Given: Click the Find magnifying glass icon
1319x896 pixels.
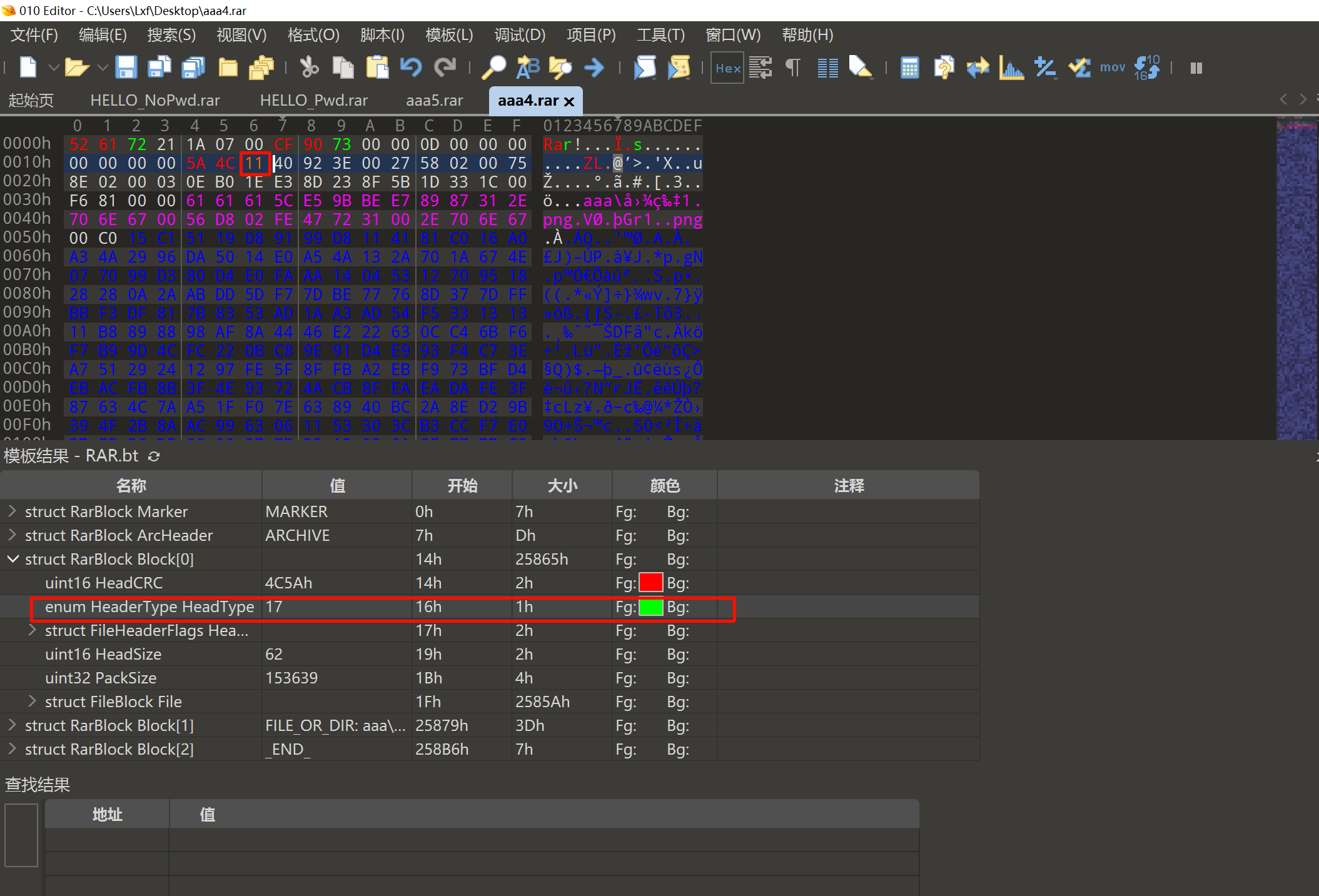Looking at the screenshot, I should pos(493,68).
